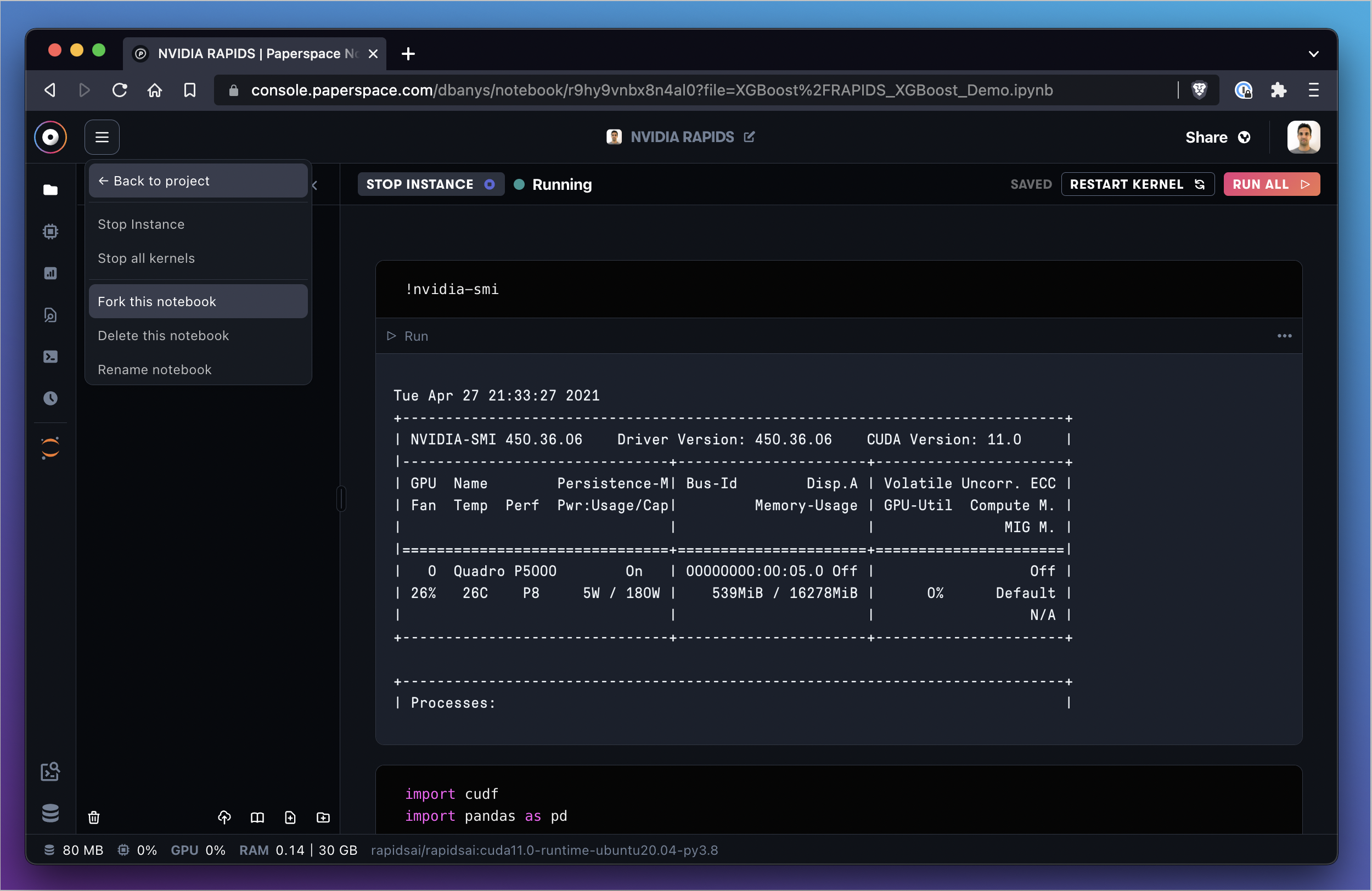This screenshot has height=891, width=1372.
Task: Open the Machine chip sidebar icon
Action: (x=50, y=231)
